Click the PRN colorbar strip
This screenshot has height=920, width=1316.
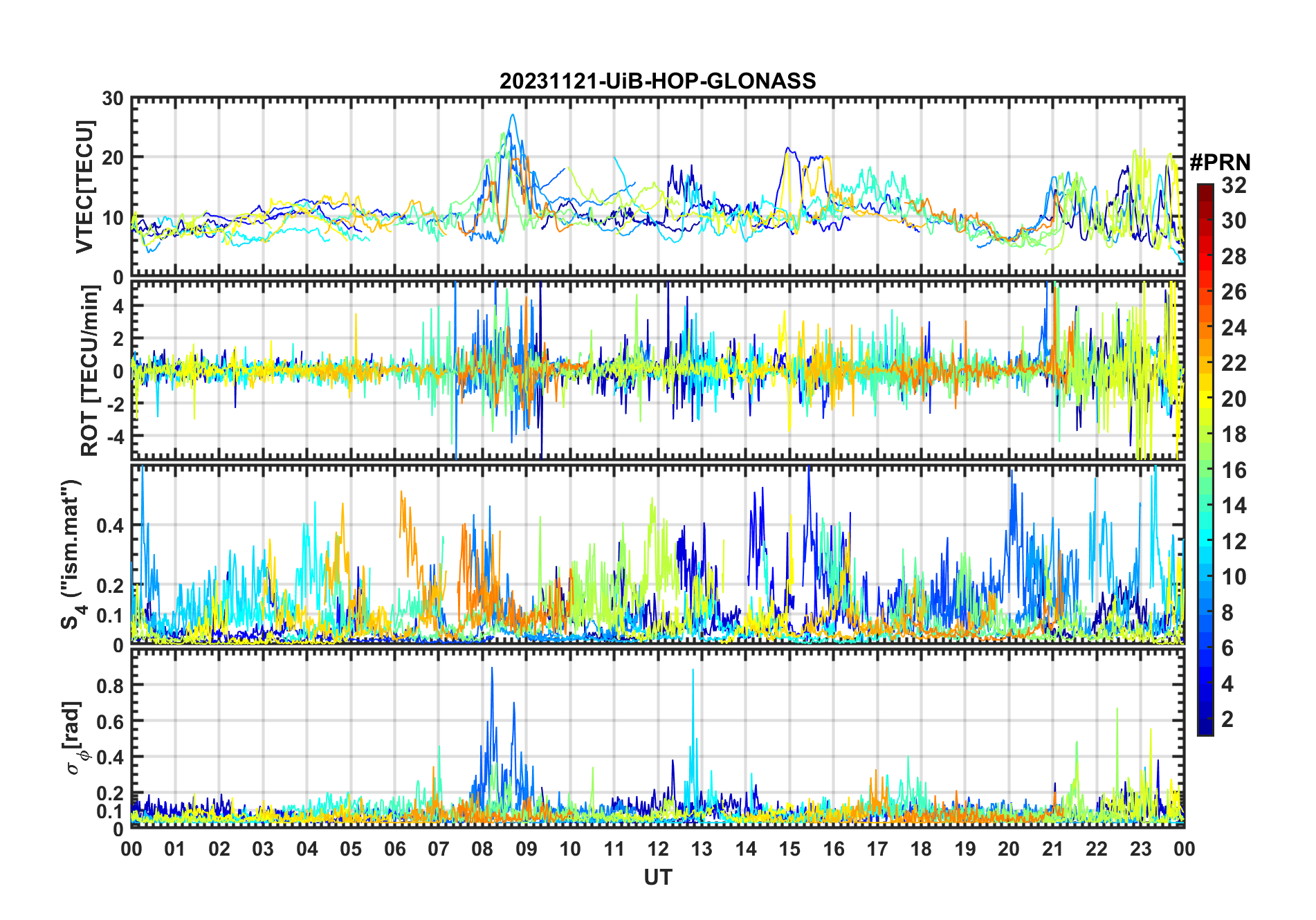pyautogui.click(x=1205, y=459)
